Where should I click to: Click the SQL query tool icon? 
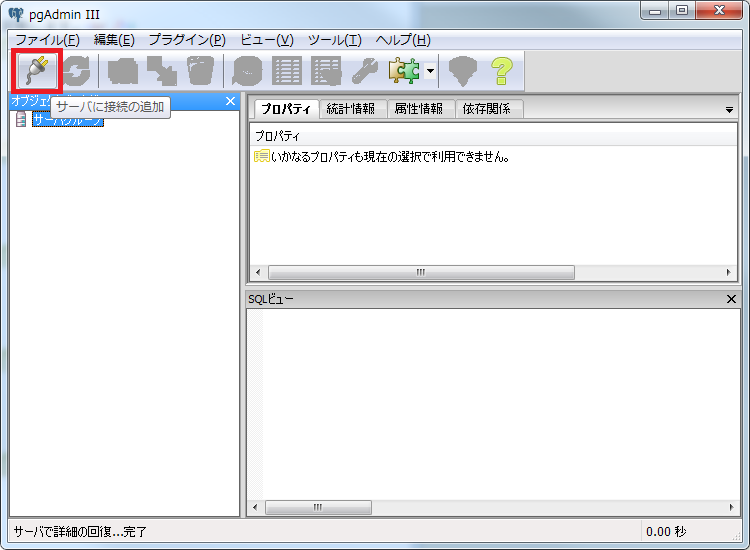(x=246, y=71)
